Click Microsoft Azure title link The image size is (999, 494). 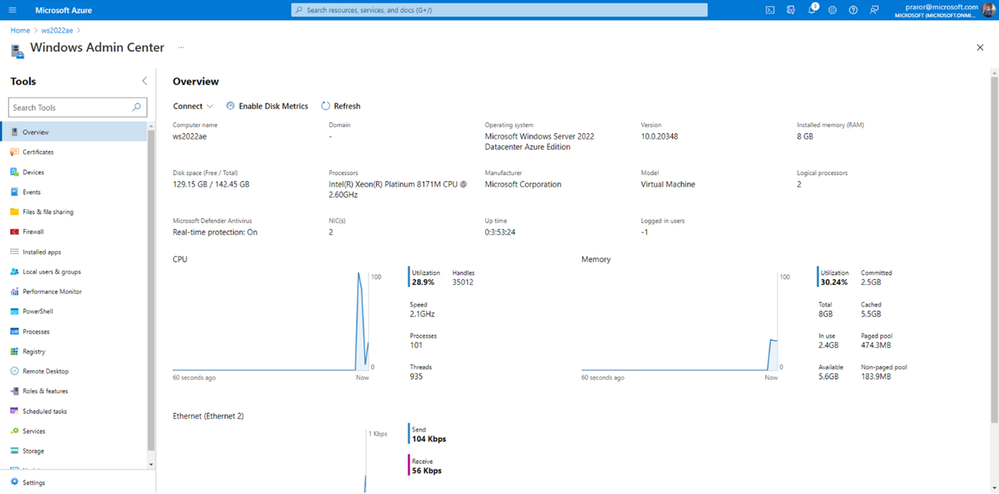point(64,10)
